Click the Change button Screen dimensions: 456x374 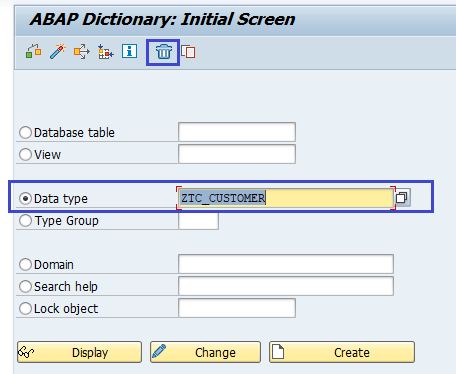pos(205,352)
